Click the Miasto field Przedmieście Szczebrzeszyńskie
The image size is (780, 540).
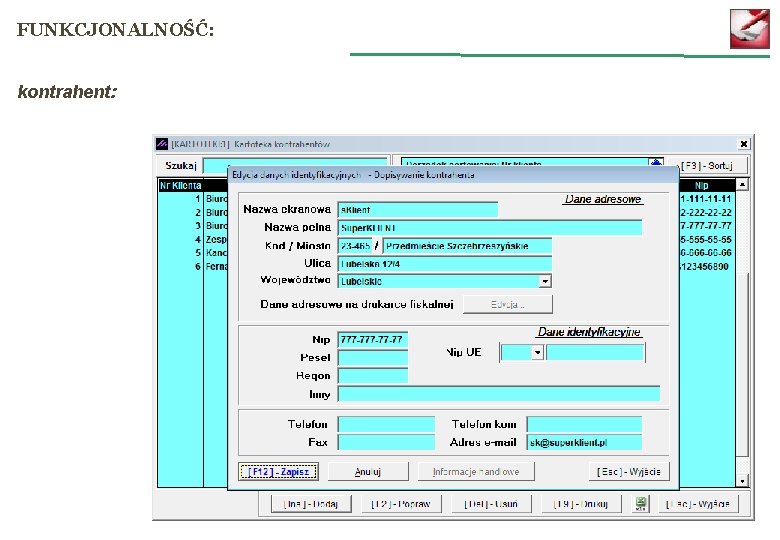coord(467,246)
